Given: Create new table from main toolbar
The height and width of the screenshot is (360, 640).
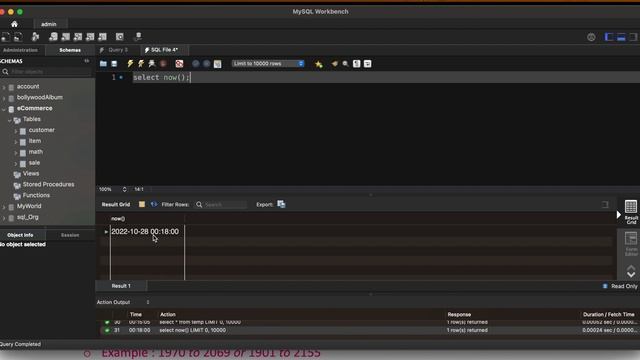Looking at the screenshot, I should (x=65, y=37).
